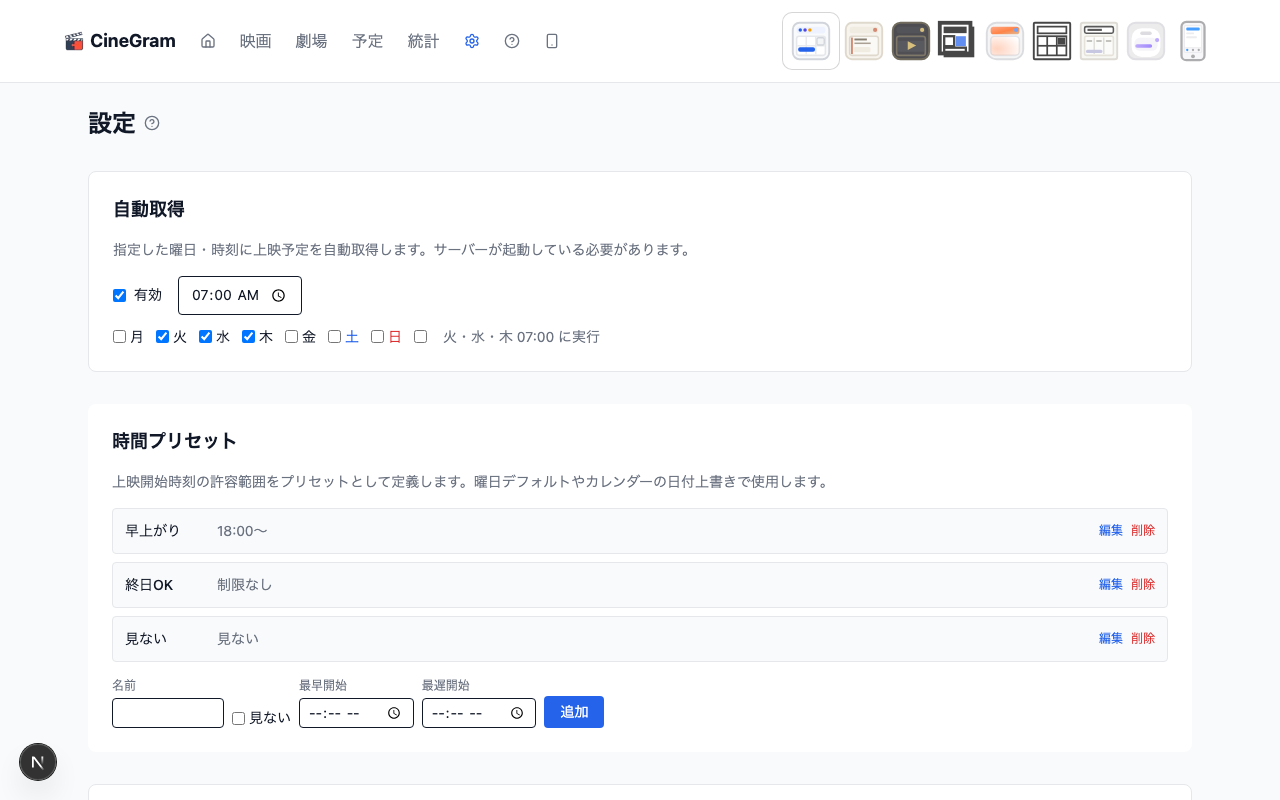Switch to the 統計 page

click(423, 41)
